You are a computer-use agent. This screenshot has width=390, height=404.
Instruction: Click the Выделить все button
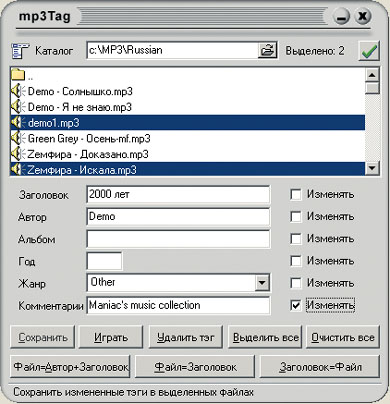(265, 337)
